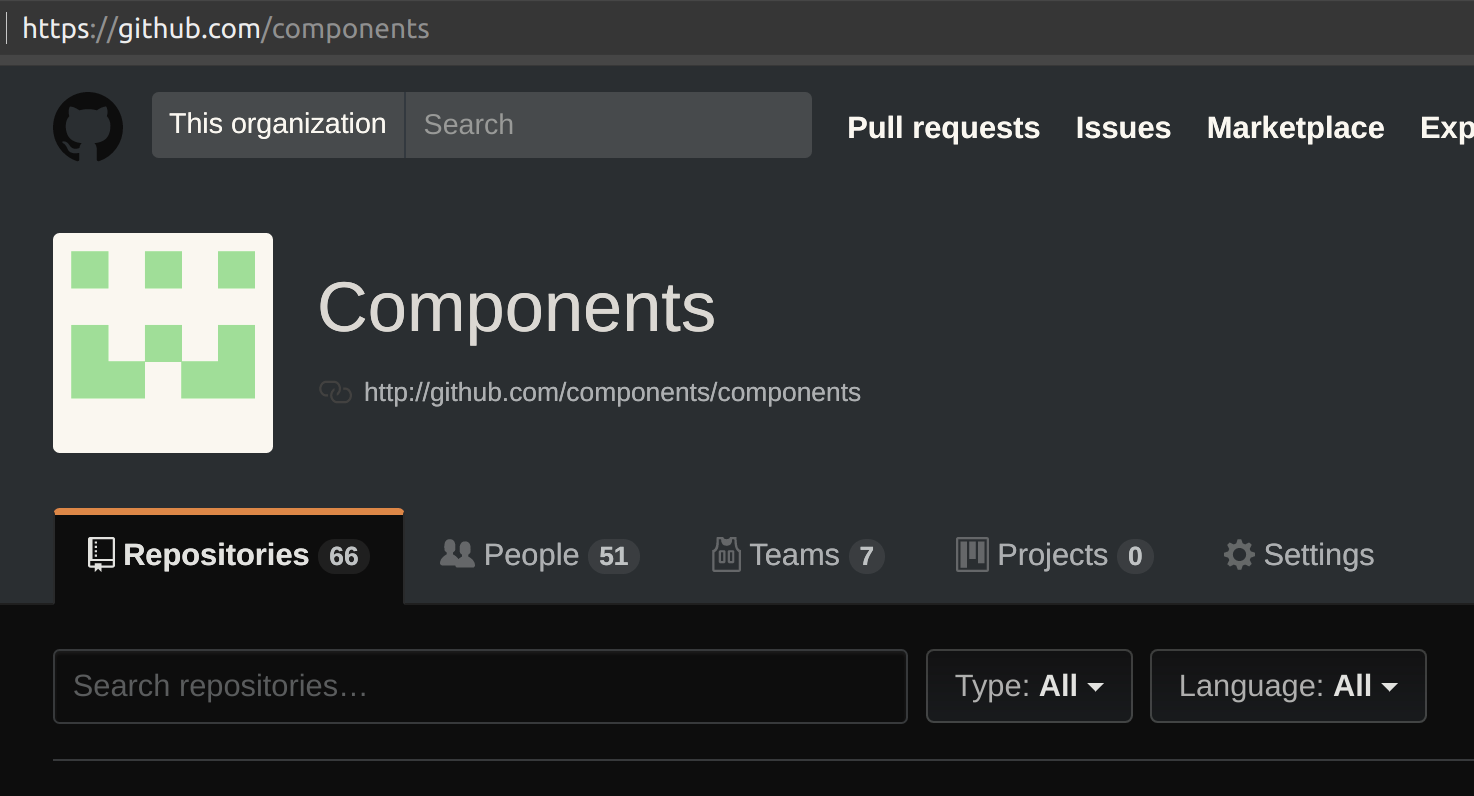This screenshot has height=796, width=1474.
Task: Select the Teams jersey icon
Action: (x=726, y=555)
